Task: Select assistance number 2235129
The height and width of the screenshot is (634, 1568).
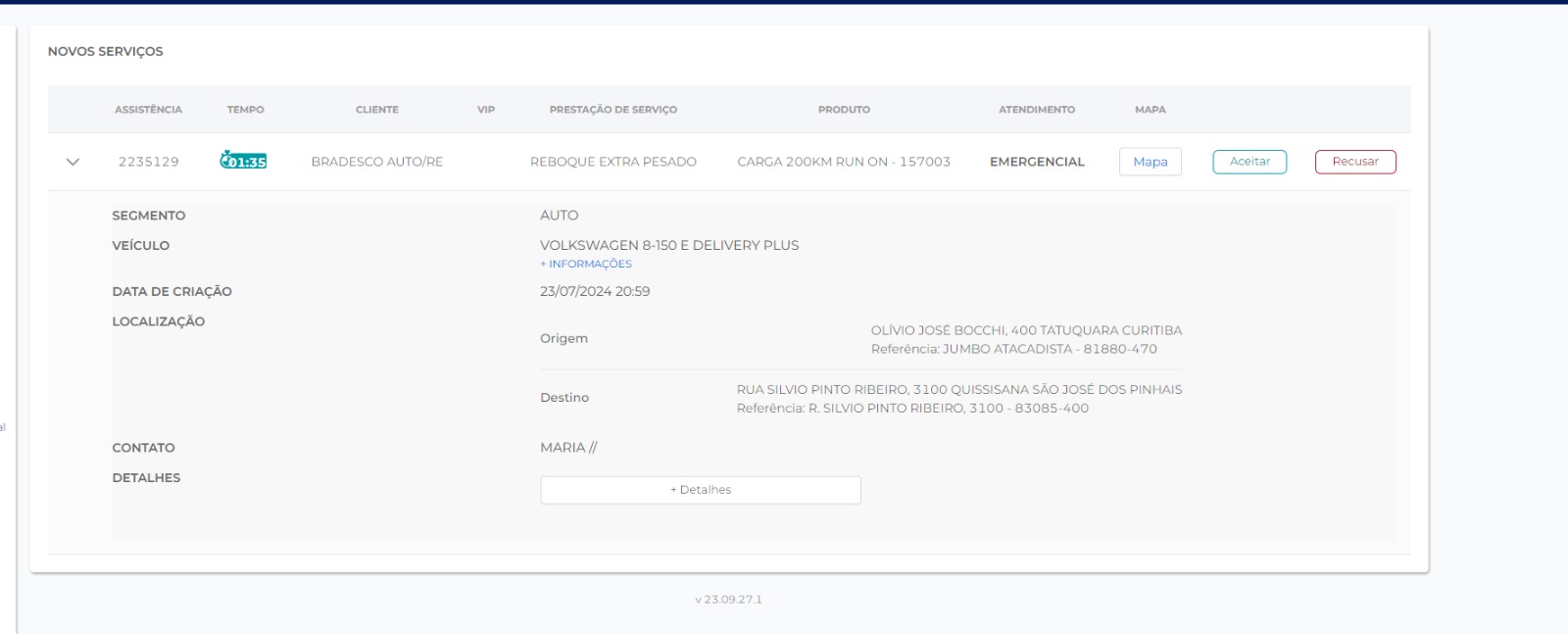Action: (x=149, y=162)
